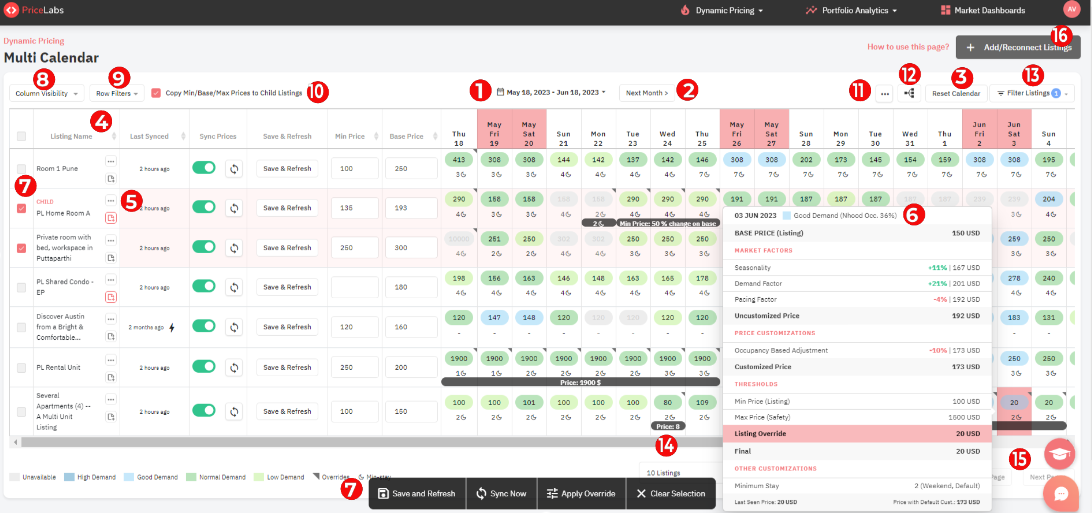The image size is (1092, 513).
Task: Click the Base Price field showing 193
Action: click(x=412, y=207)
